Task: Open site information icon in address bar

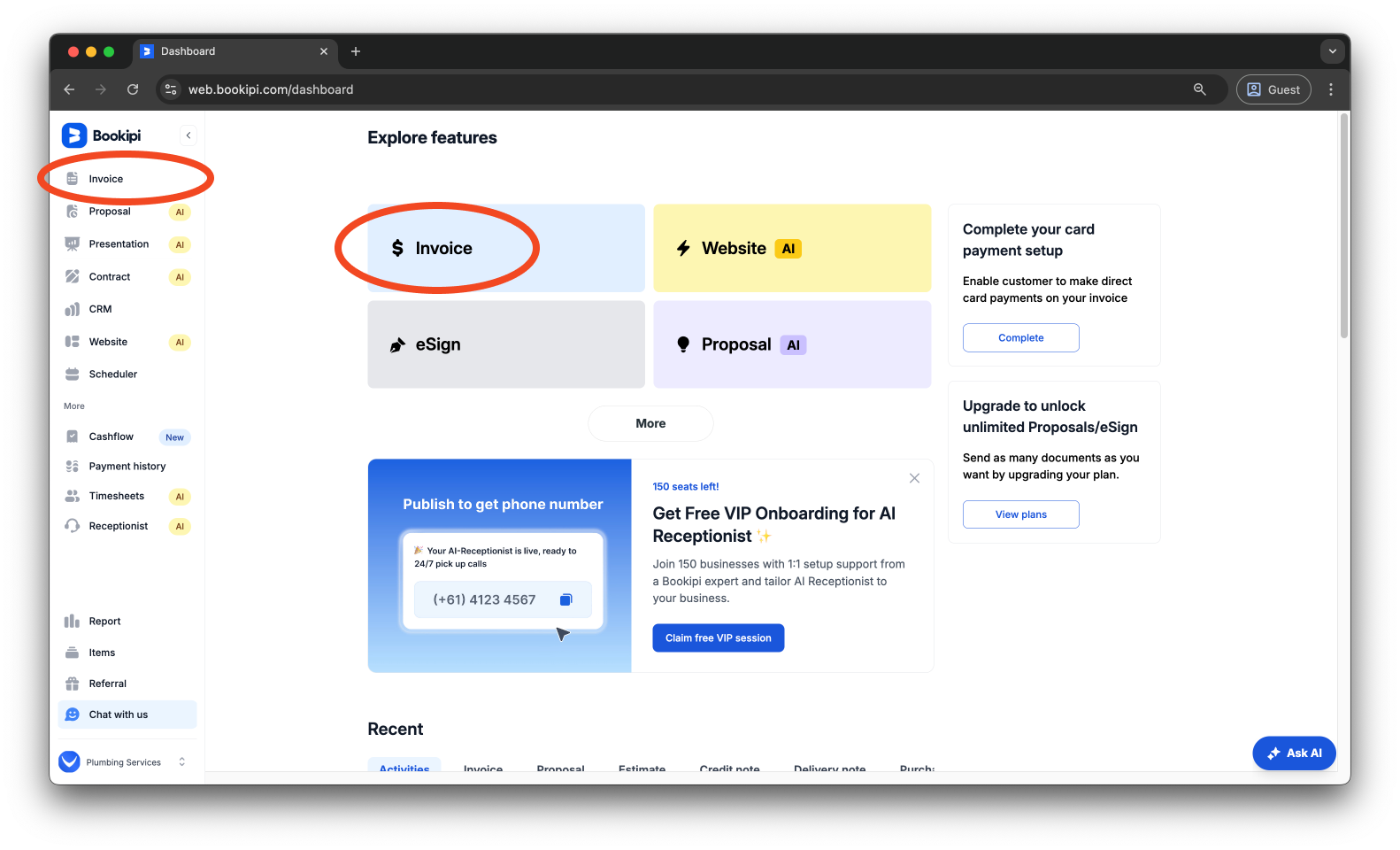Action: click(171, 89)
